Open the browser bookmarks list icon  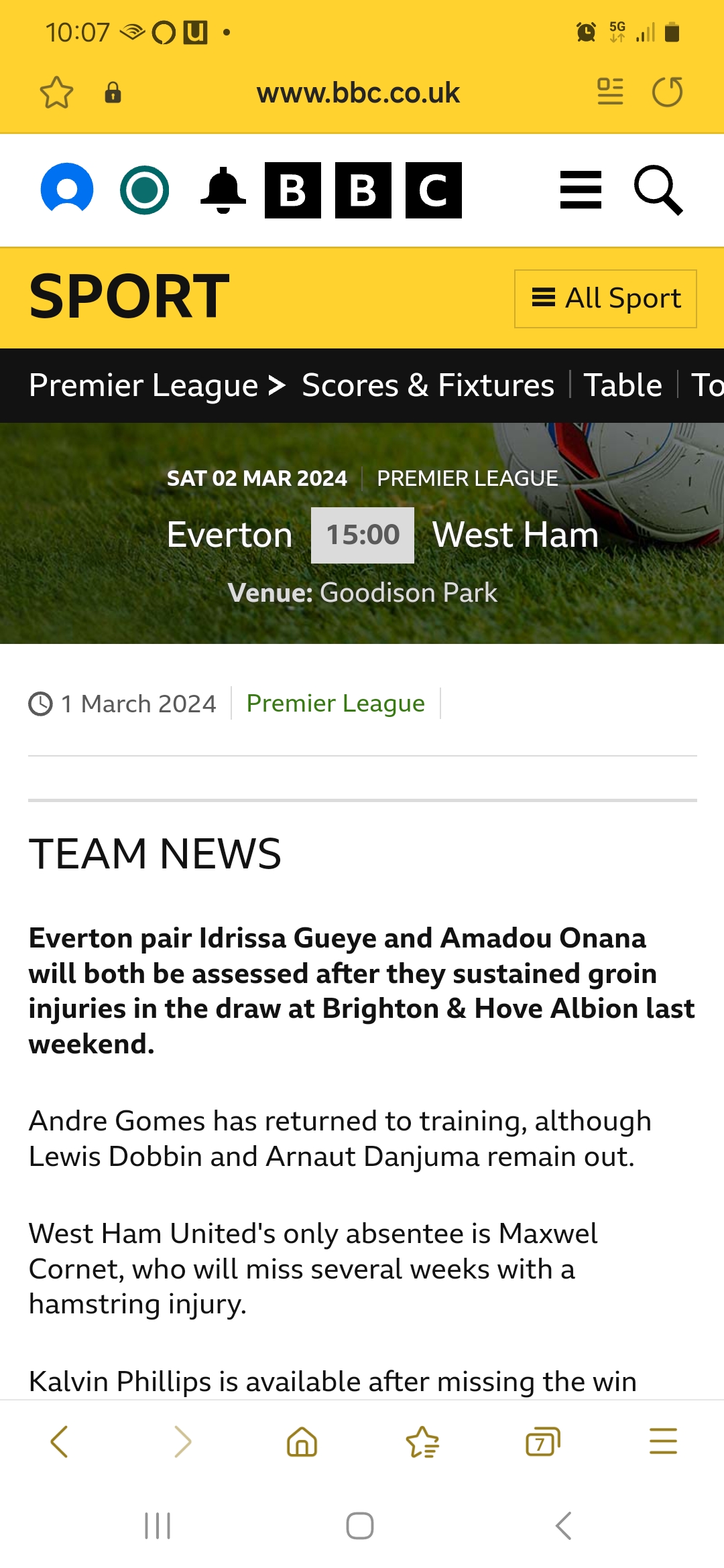(x=422, y=1441)
